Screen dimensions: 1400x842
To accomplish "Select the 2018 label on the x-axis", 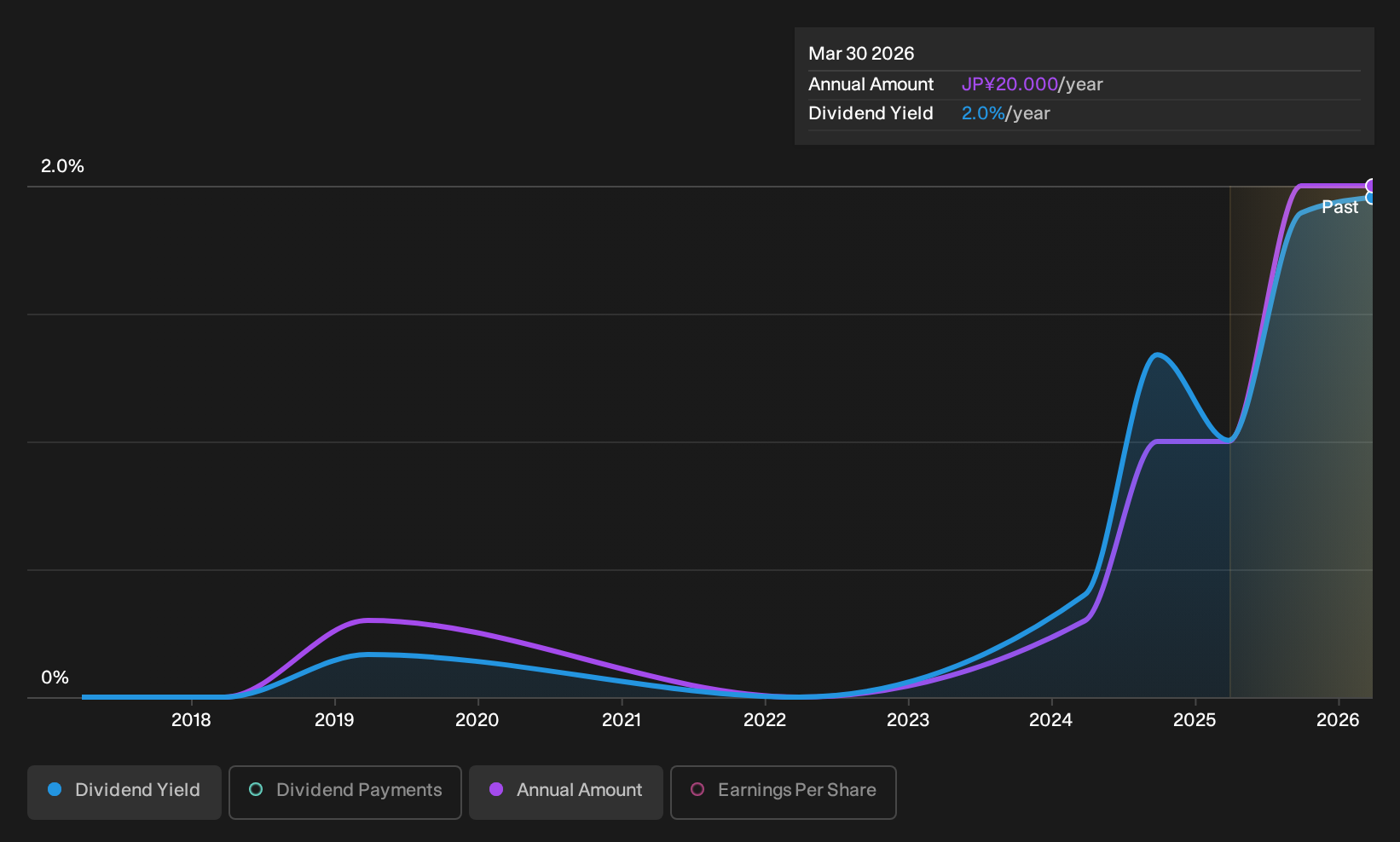I will pos(191,720).
